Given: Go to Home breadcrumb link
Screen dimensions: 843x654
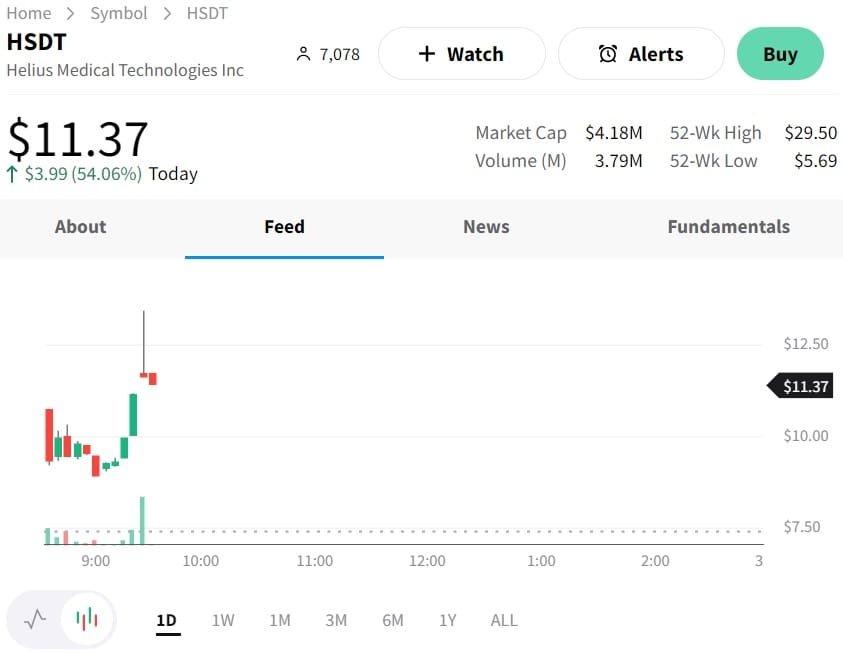Looking at the screenshot, I should coord(29,13).
